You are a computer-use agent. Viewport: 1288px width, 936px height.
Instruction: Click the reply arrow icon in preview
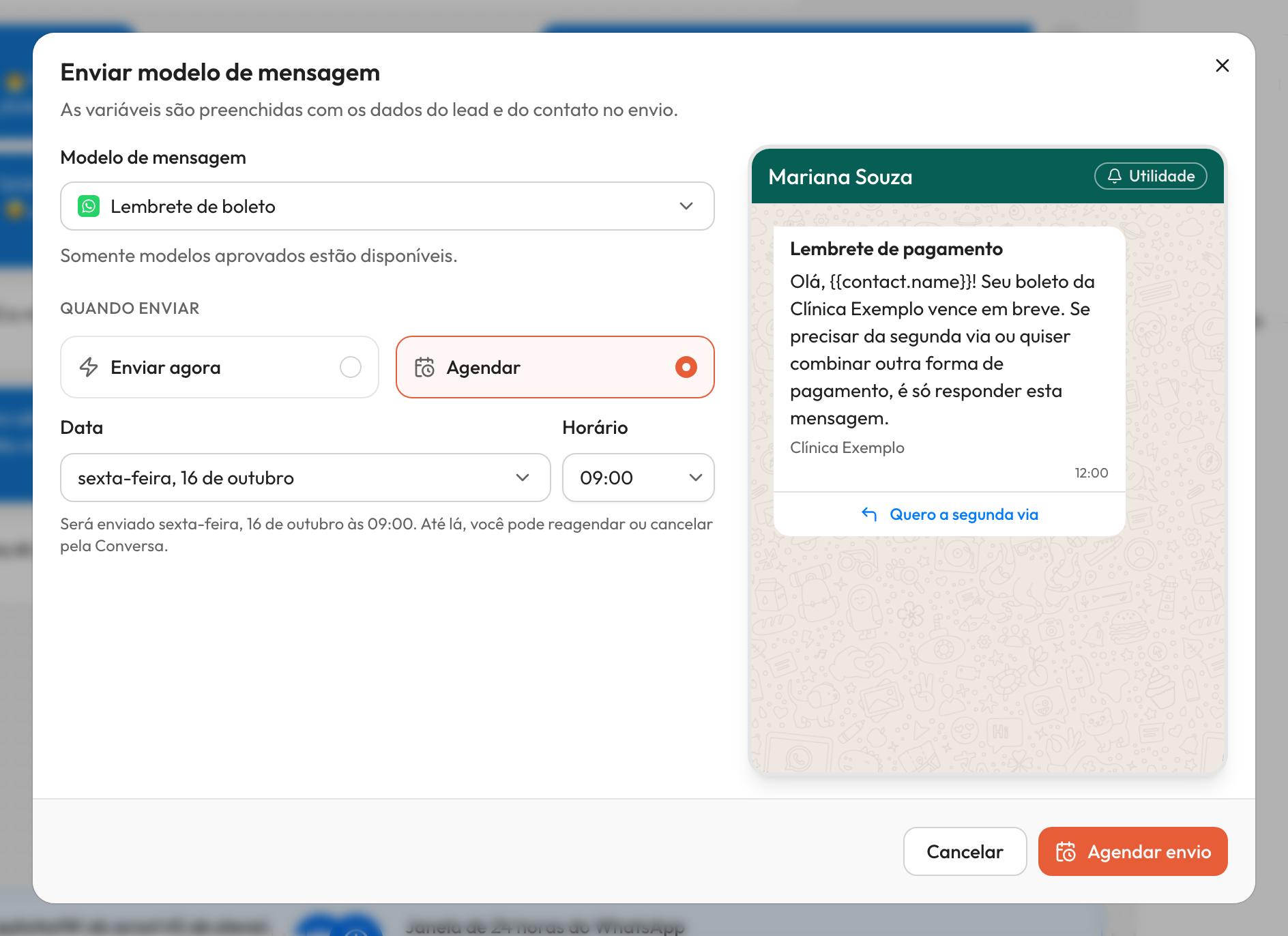point(869,514)
